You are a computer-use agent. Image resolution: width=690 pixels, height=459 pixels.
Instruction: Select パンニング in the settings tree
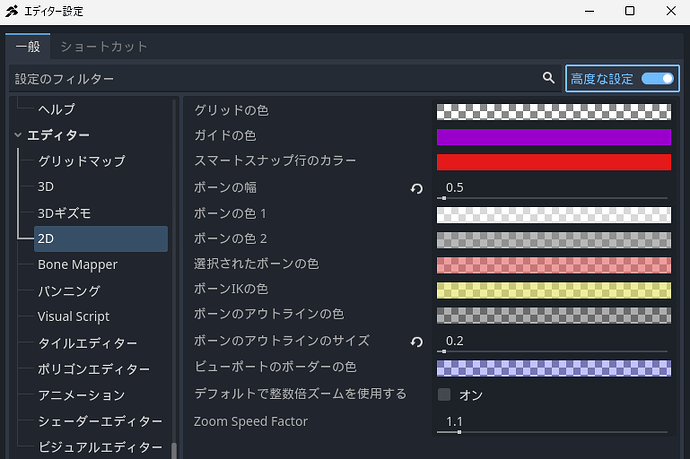pyautogui.click(x=69, y=291)
